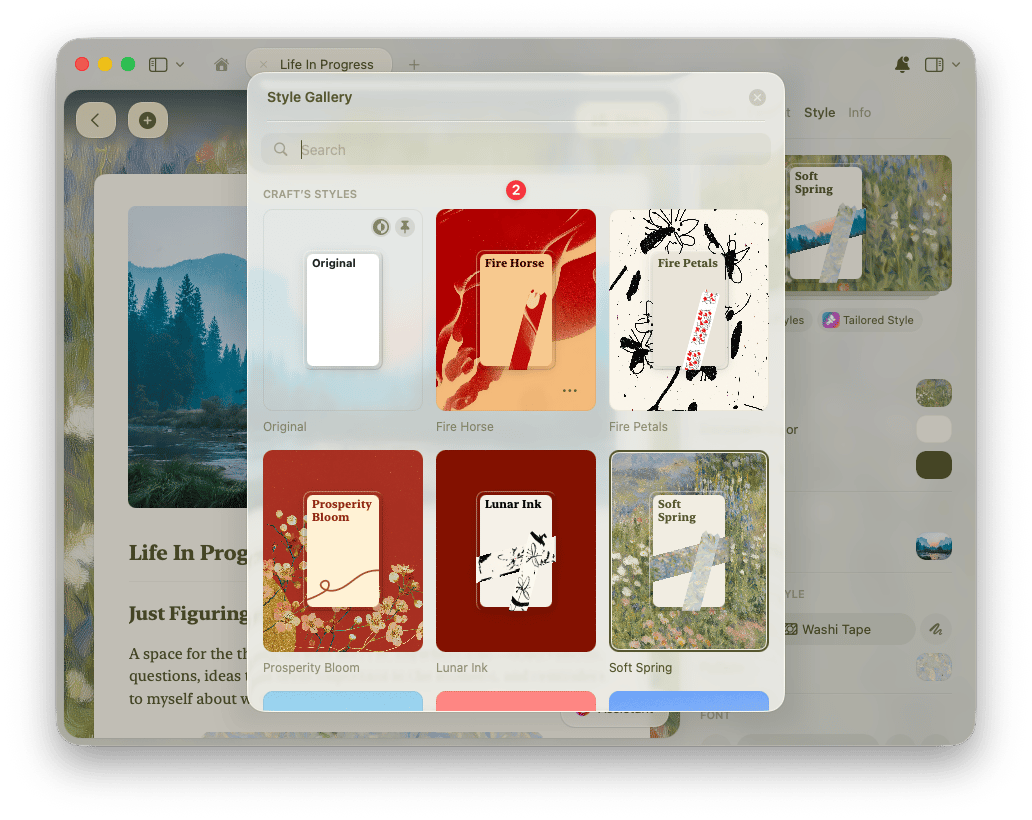This screenshot has height=820, width=1032.
Task: Switch to the Life In Progress tab
Action: point(326,64)
